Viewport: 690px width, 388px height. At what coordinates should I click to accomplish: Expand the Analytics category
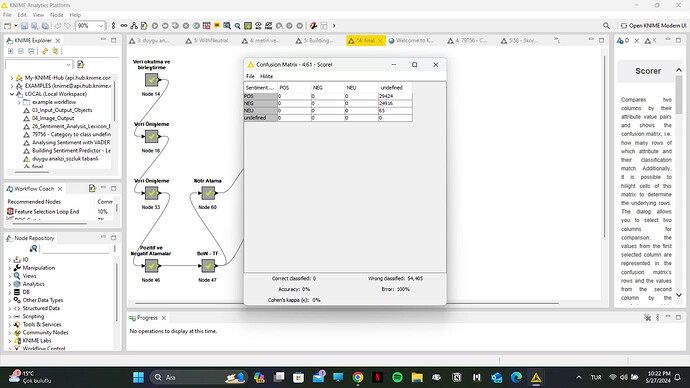pyautogui.click(x=10, y=284)
